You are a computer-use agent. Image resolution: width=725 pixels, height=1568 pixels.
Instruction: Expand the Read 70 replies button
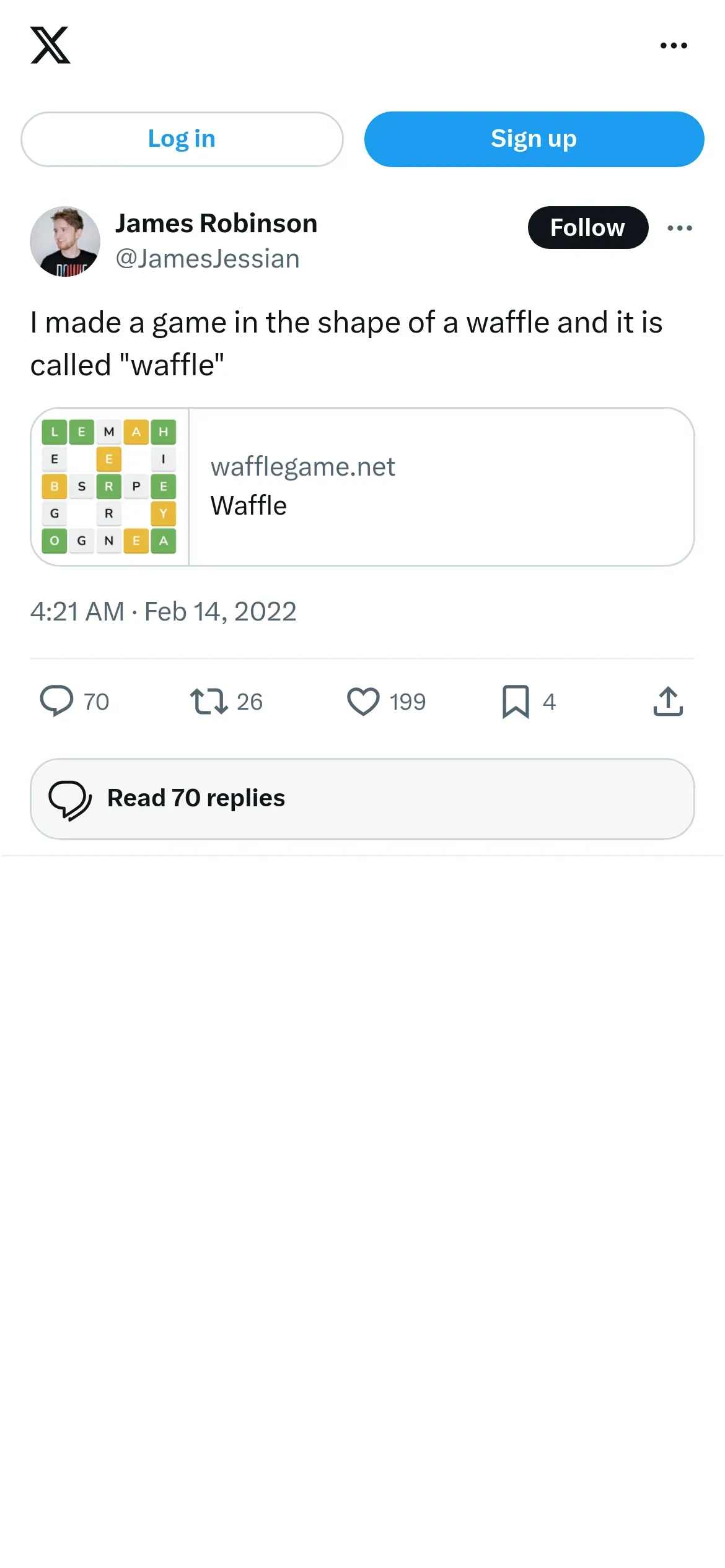[362, 799]
